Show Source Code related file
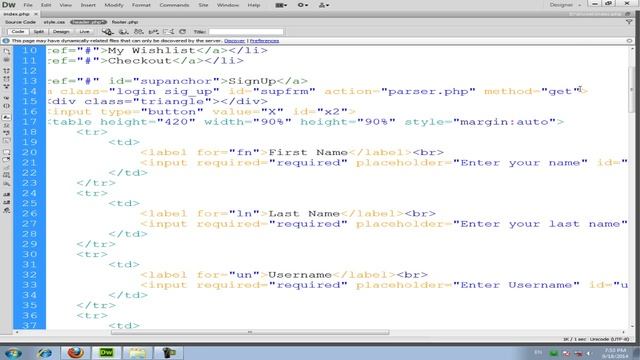 coord(20,22)
